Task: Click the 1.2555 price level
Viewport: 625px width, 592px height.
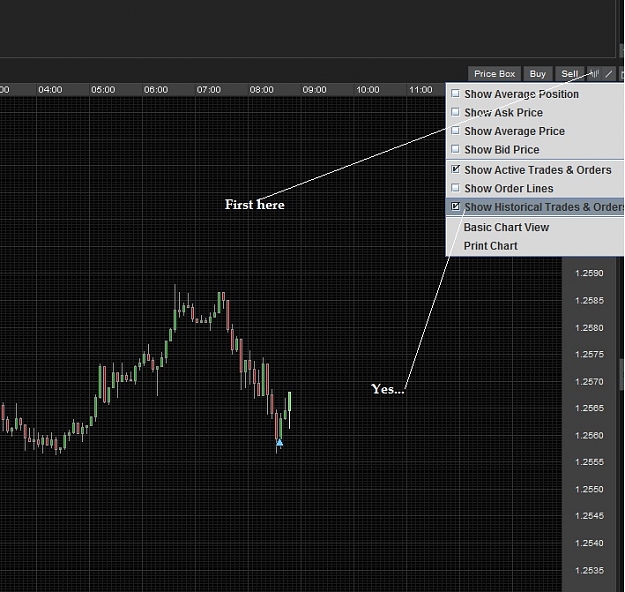Action: pyautogui.click(x=589, y=462)
